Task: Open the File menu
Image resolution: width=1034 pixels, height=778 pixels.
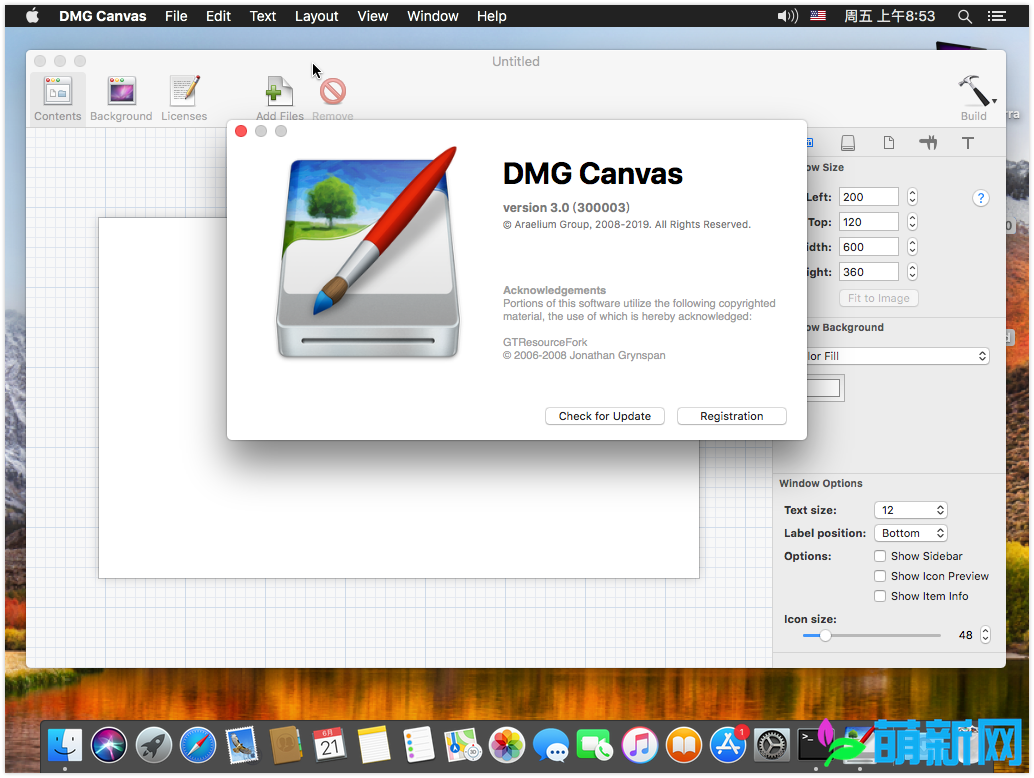Action: click(176, 16)
